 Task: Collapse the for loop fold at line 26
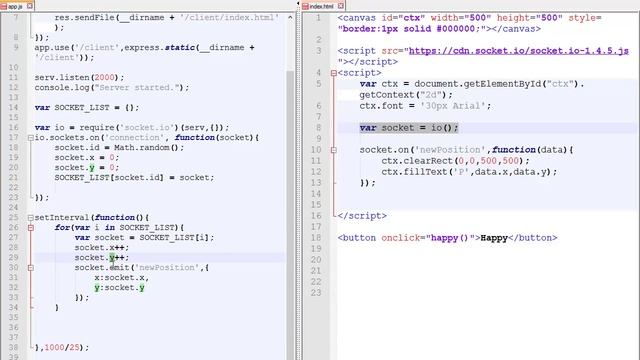pyautogui.click(x=31, y=228)
